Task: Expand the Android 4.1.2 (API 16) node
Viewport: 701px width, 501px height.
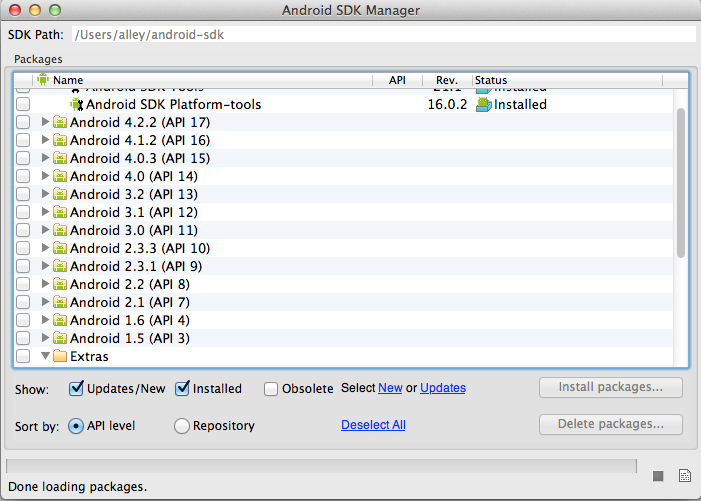Action: click(45, 139)
